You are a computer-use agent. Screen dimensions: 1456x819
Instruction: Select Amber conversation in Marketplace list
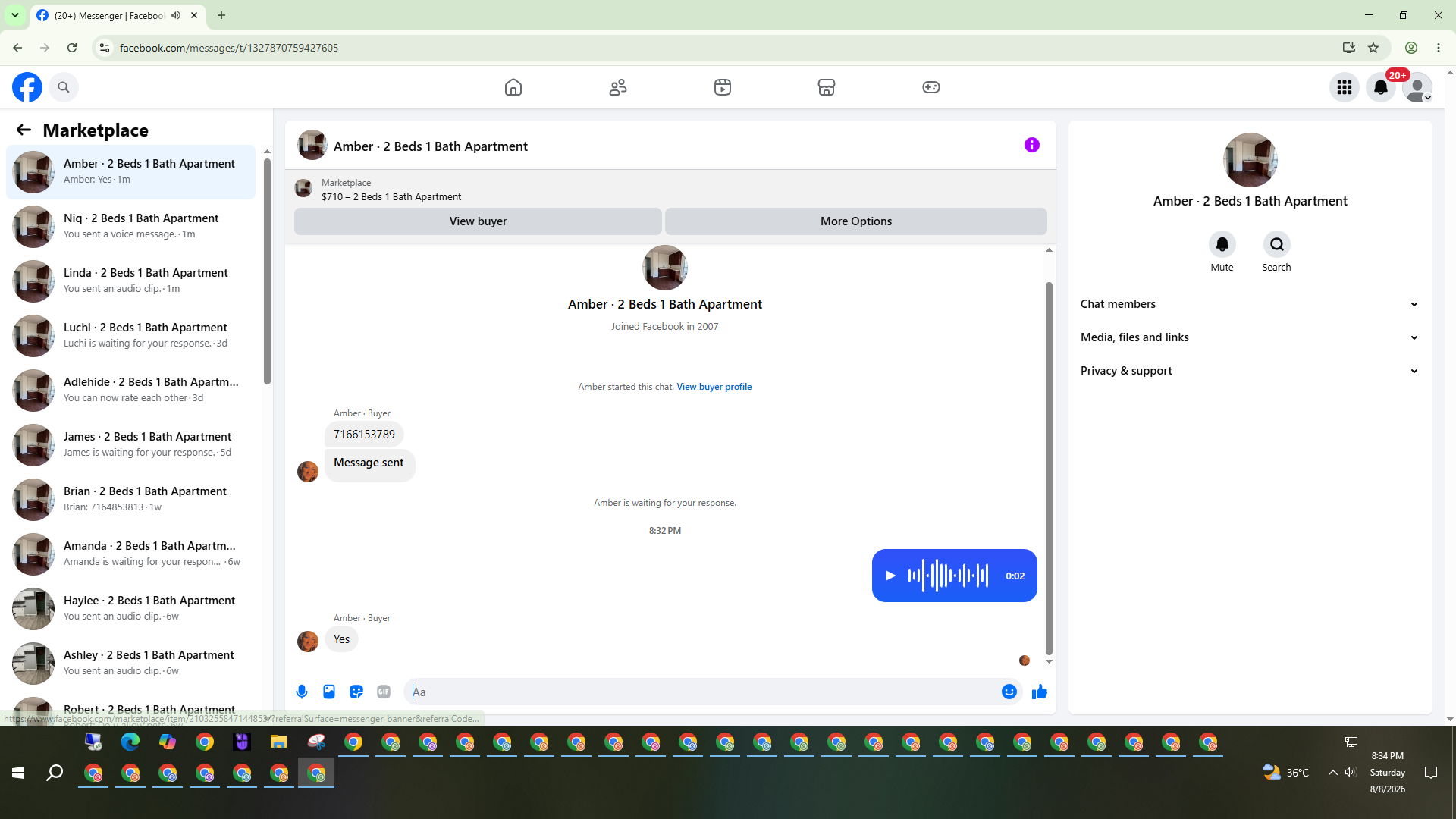[x=130, y=172]
